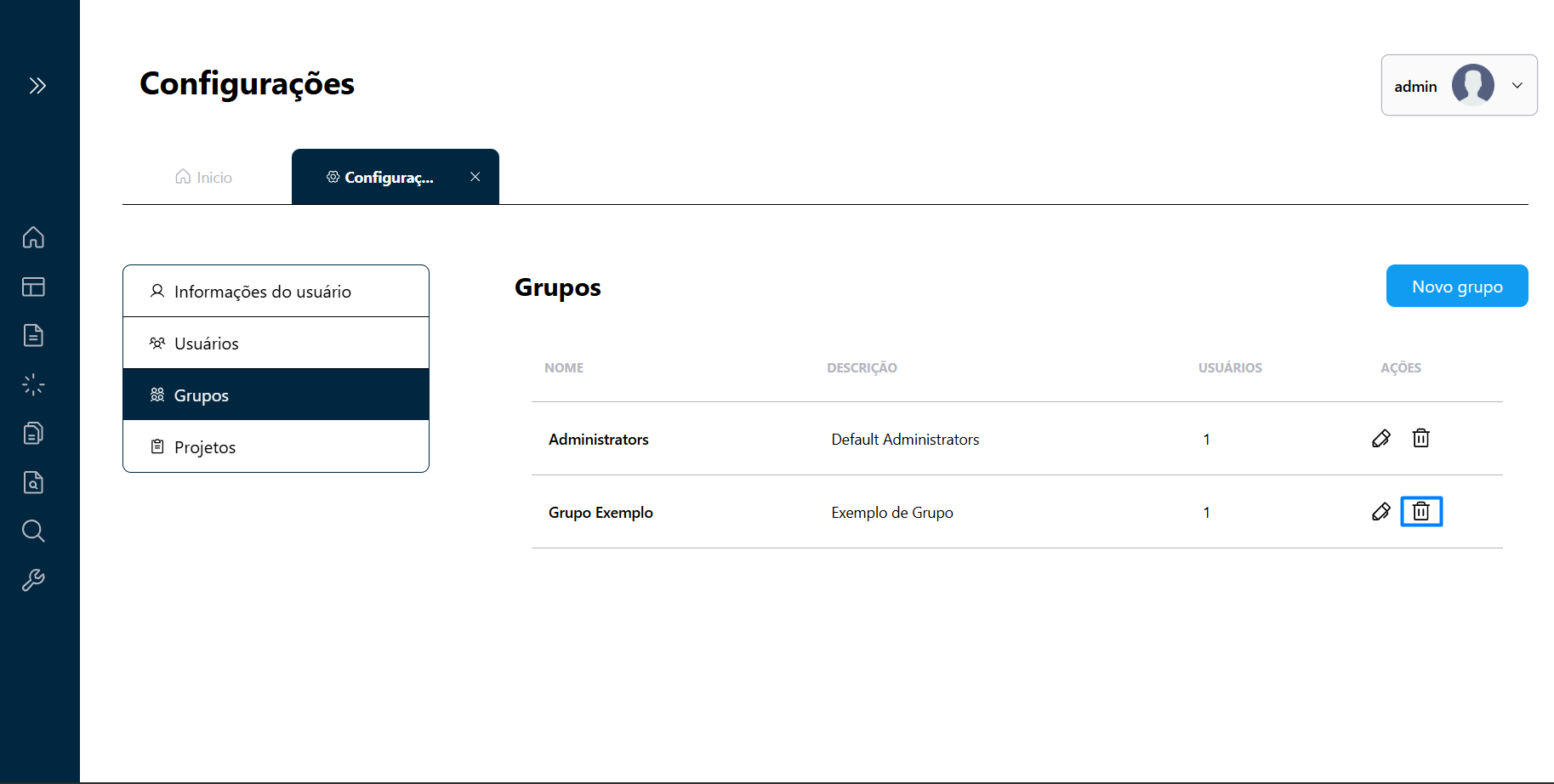This screenshot has width=1554, height=784.
Task: Close the Configurações tab
Action: [x=475, y=176]
